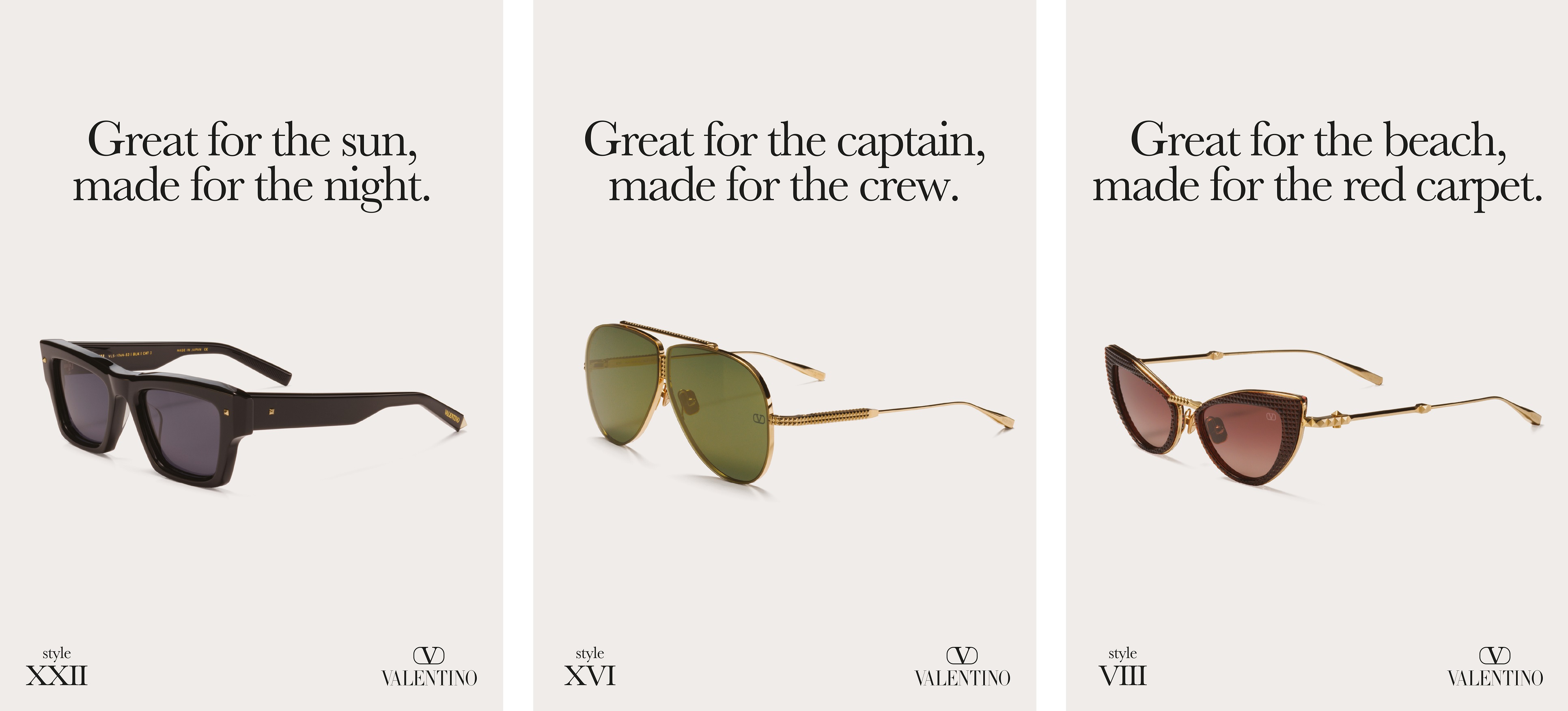Click the V logo icon in the middle poster
Image resolution: width=1568 pixels, height=711 pixels.
coord(962,656)
